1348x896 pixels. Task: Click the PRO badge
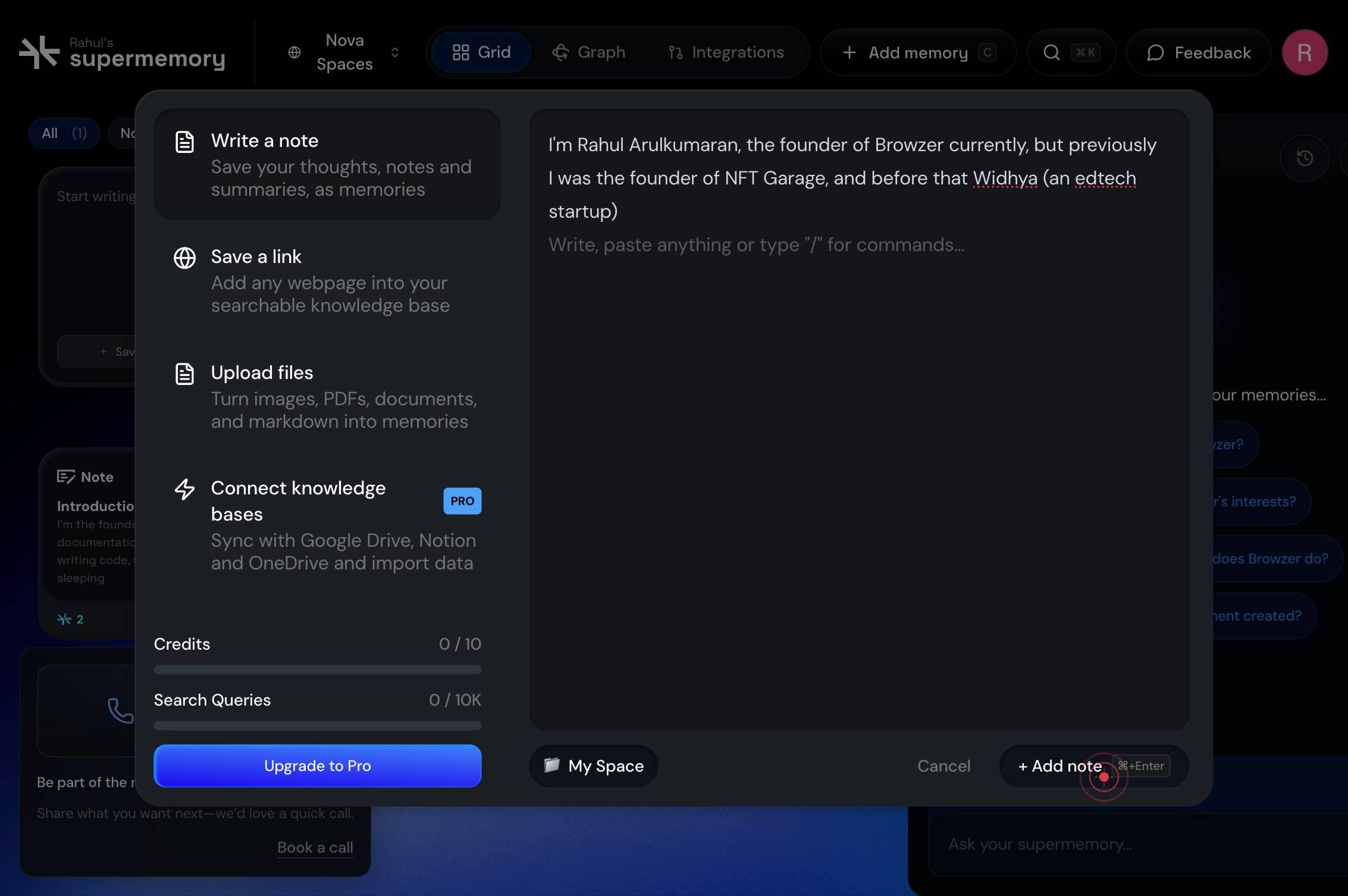coord(462,501)
